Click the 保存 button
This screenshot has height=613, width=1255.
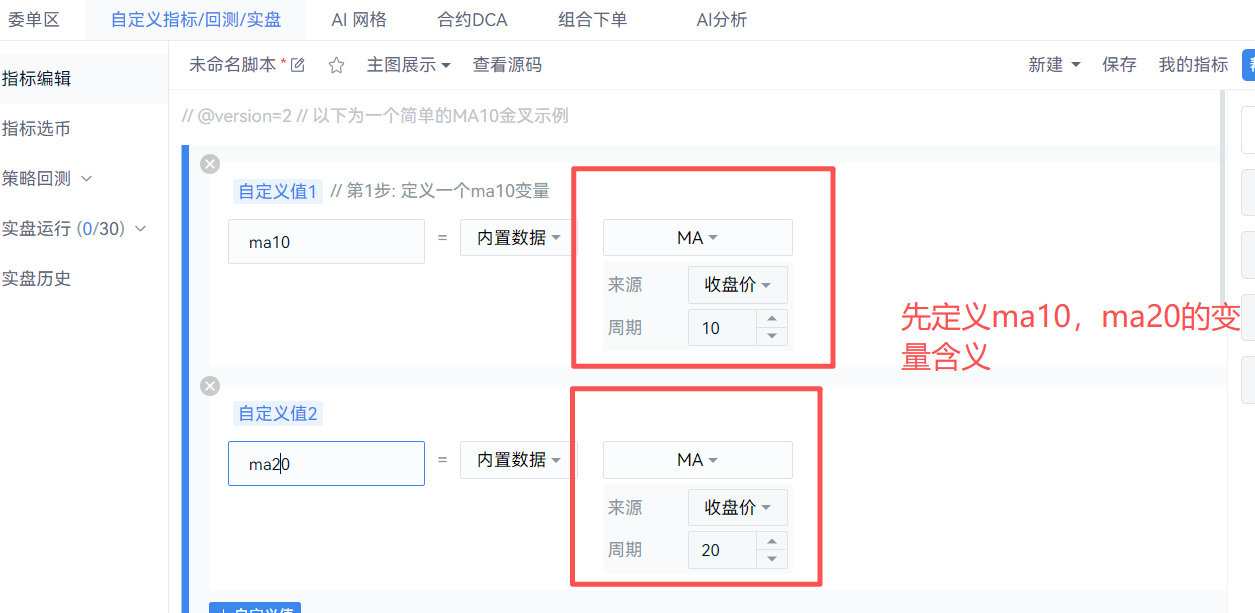coord(1119,65)
